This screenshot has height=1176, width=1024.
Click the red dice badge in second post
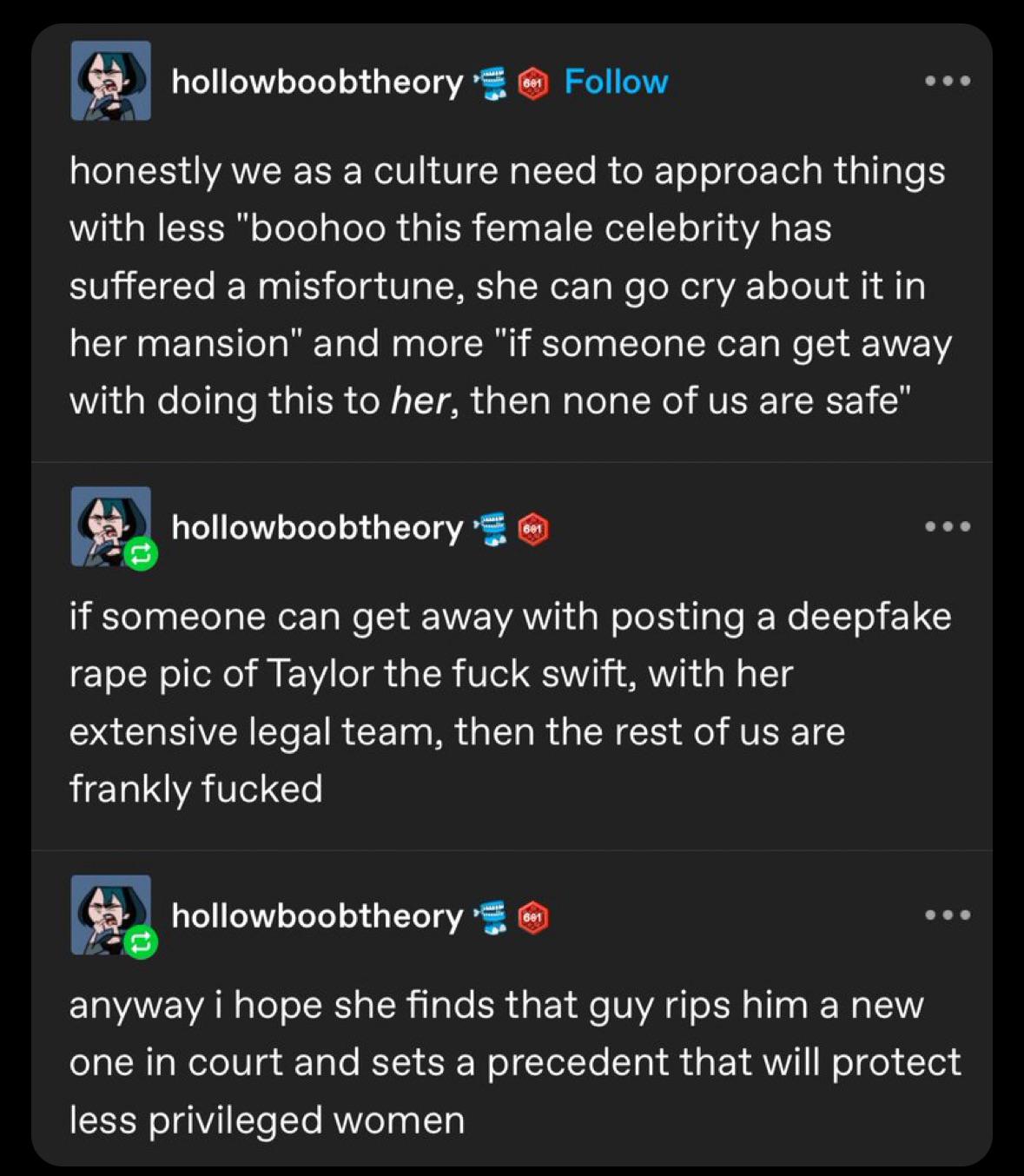533,529
